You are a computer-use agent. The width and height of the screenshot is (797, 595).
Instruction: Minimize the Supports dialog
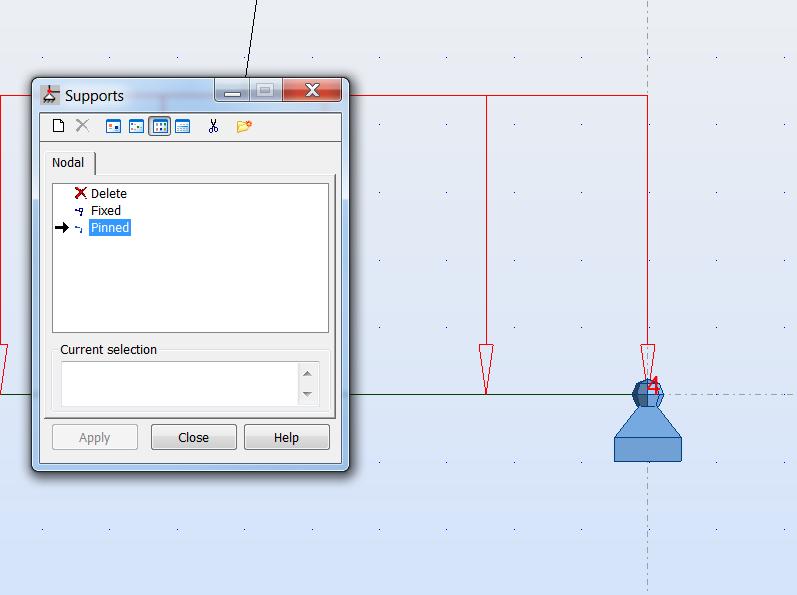(232, 91)
